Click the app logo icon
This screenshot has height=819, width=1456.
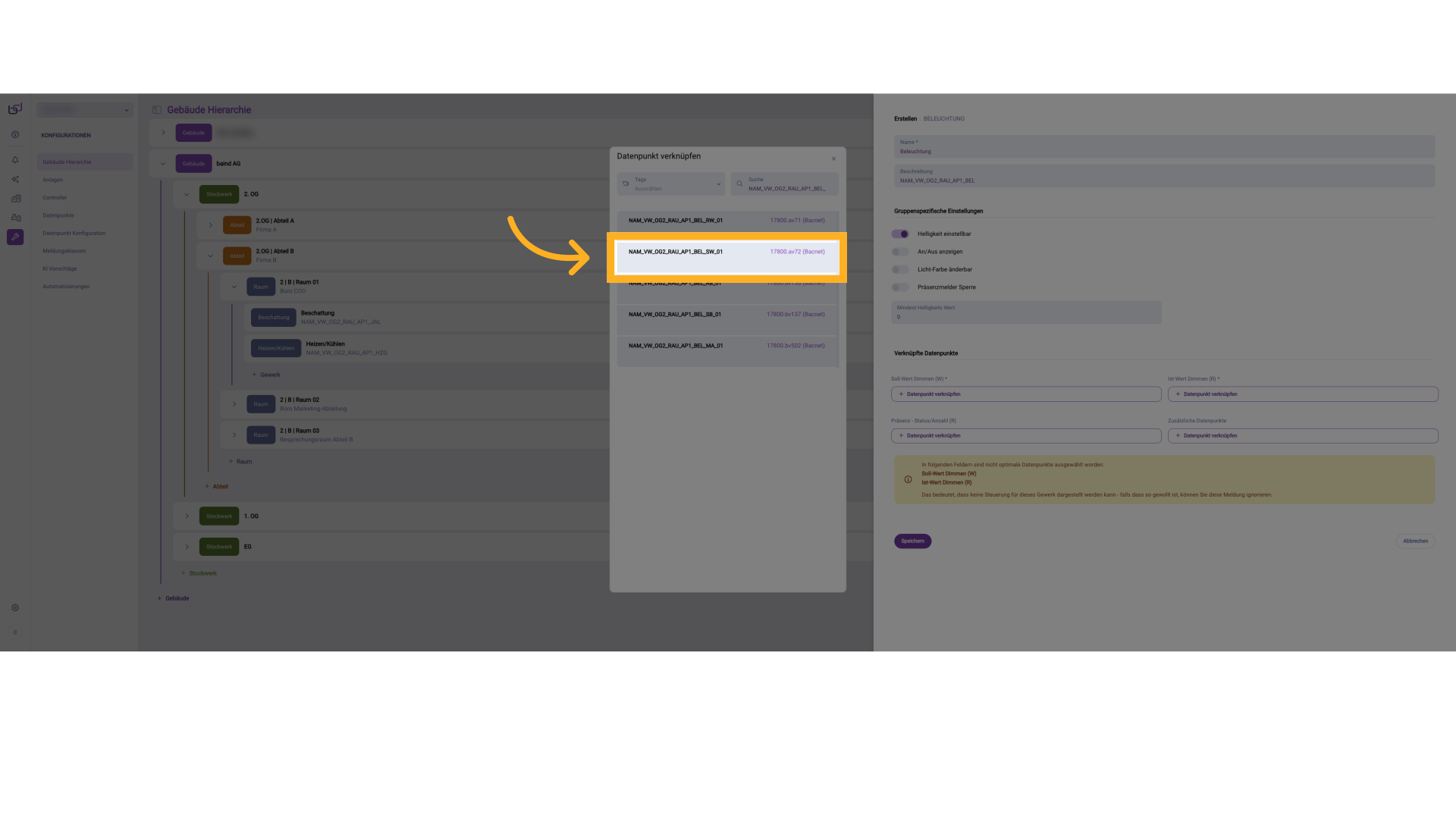(x=15, y=109)
